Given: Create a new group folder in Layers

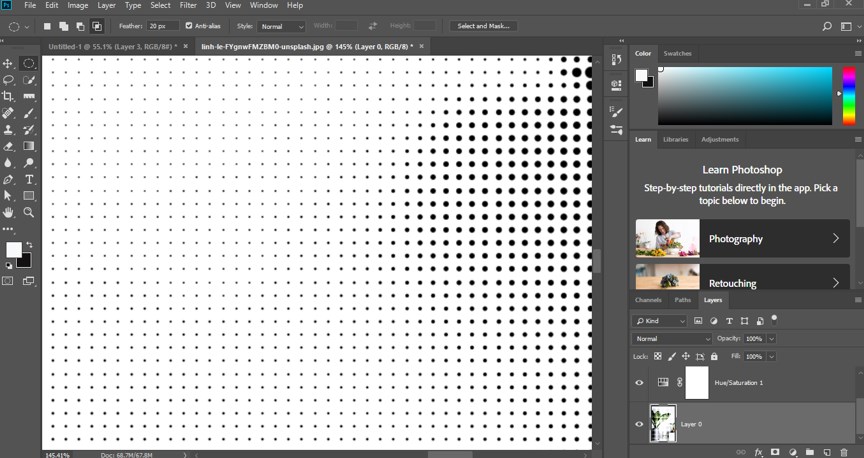Looking at the screenshot, I should click(809, 452).
